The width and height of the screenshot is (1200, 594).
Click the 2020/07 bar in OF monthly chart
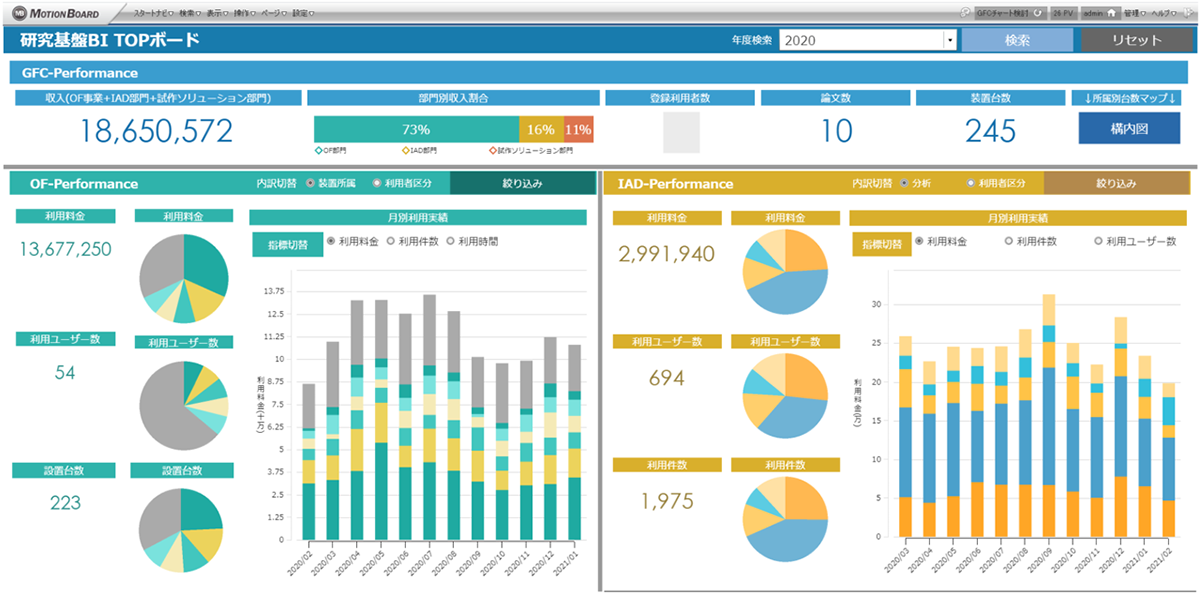pos(428,417)
